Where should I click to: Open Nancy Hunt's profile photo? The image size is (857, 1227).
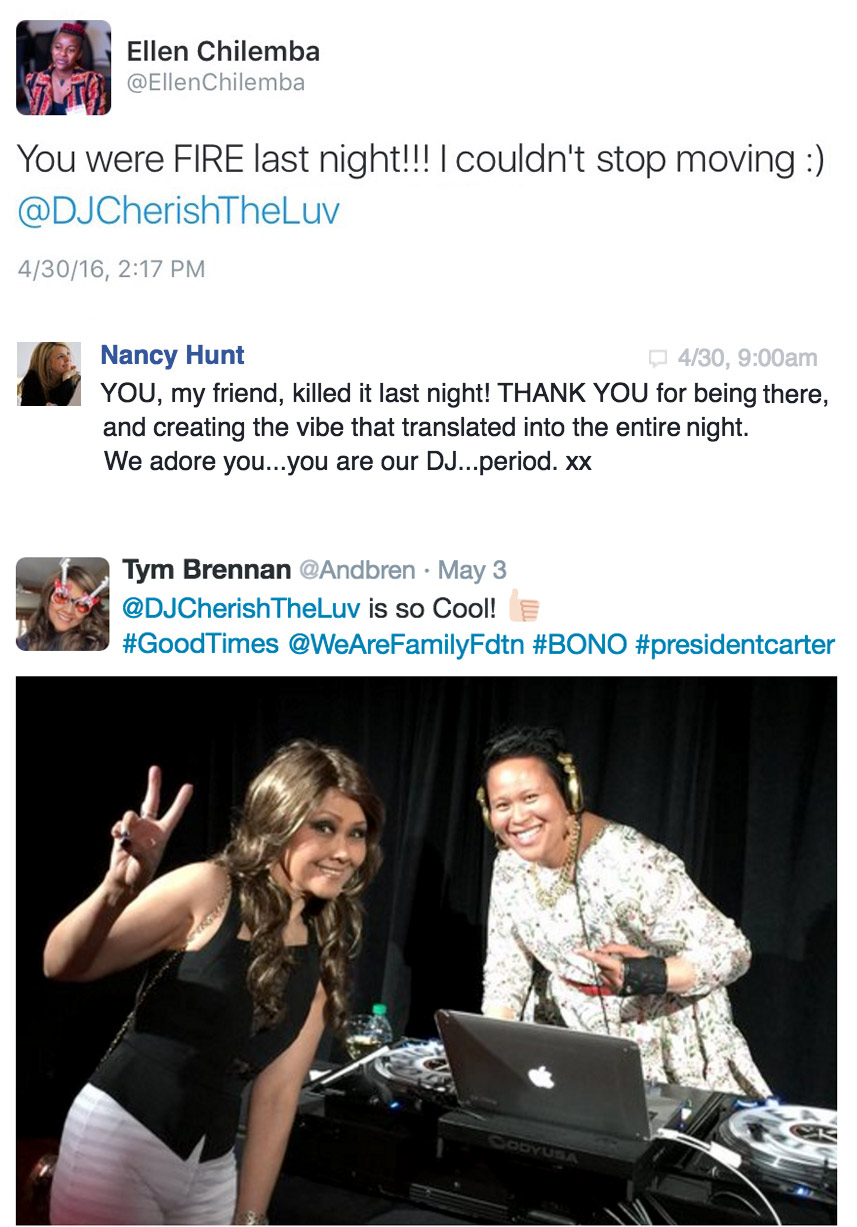[49, 374]
